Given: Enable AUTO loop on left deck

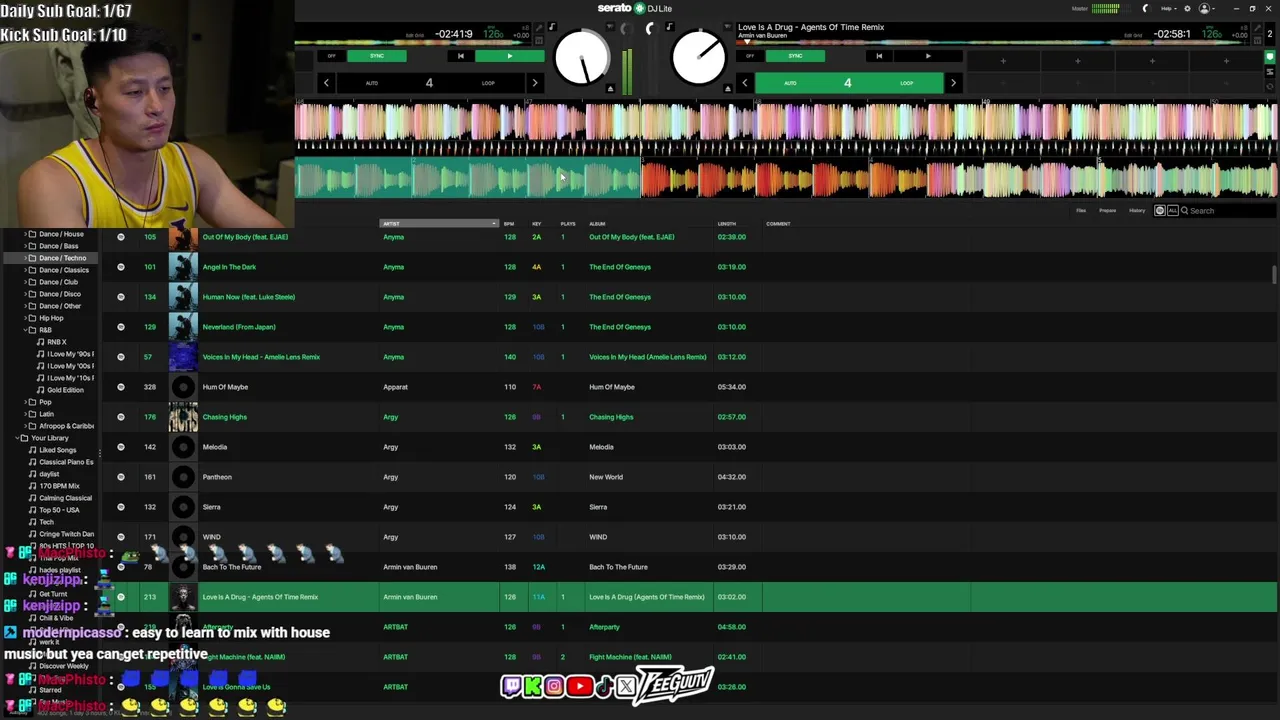Looking at the screenshot, I should [372, 83].
